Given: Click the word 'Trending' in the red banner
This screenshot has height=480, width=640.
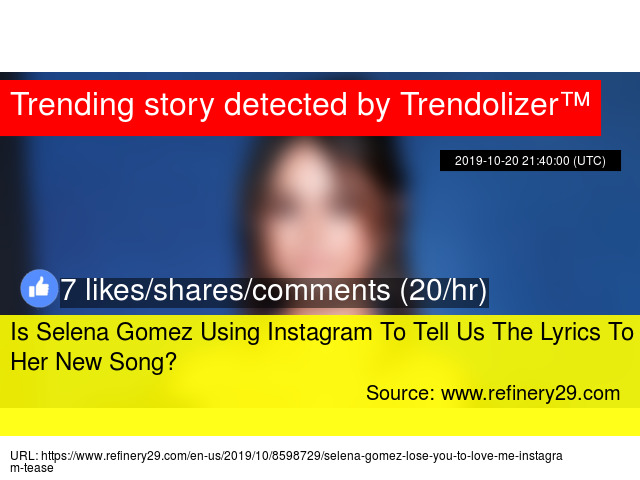Looking at the screenshot, I should [x=72, y=106].
